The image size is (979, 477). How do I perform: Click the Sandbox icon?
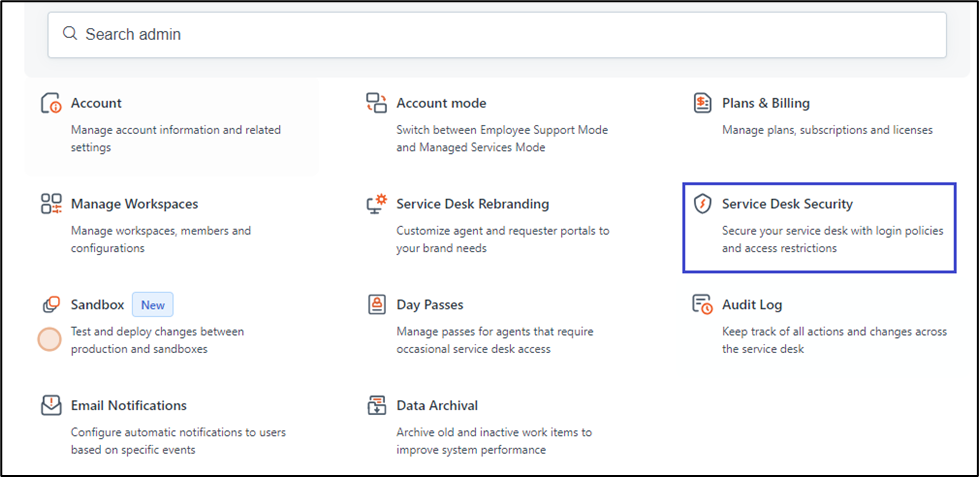(51, 305)
